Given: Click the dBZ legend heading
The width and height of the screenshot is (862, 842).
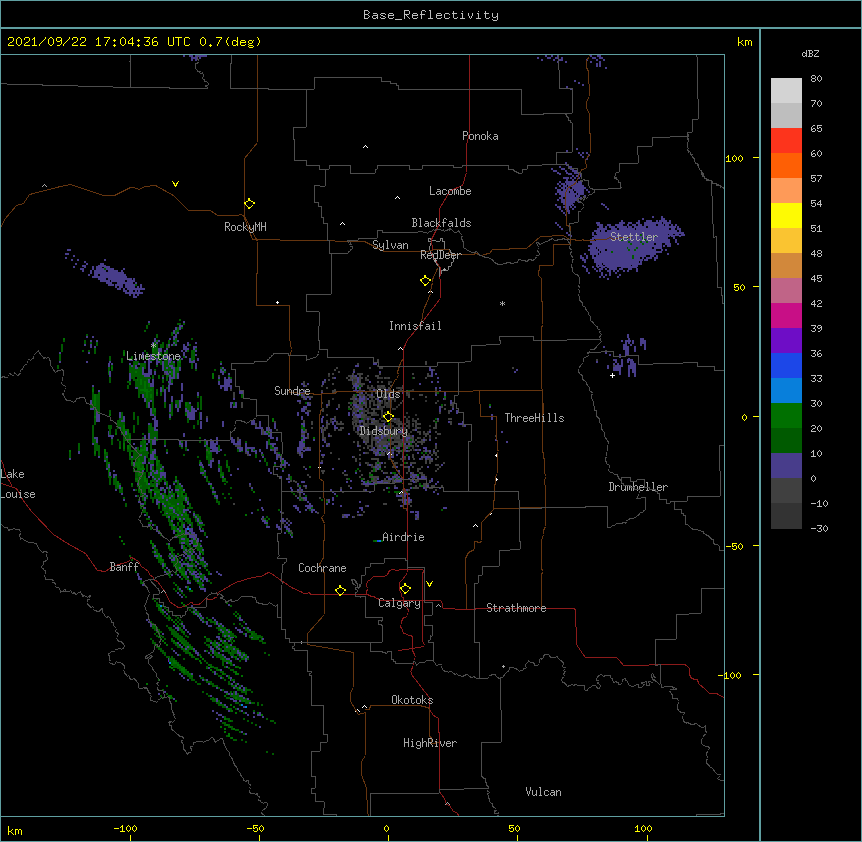Looking at the screenshot, I should pyautogui.click(x=810, y=54).
